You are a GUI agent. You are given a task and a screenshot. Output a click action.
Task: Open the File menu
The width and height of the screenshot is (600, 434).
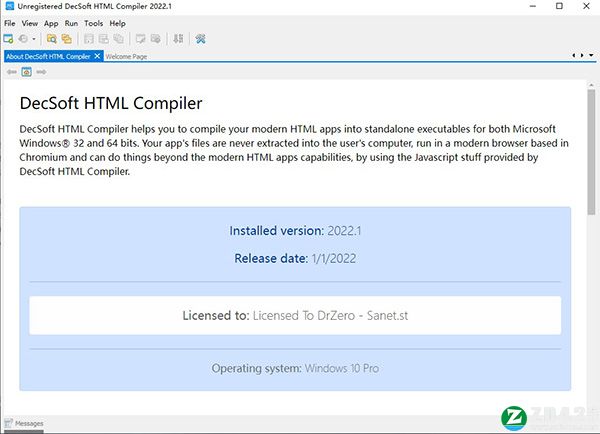10,23
